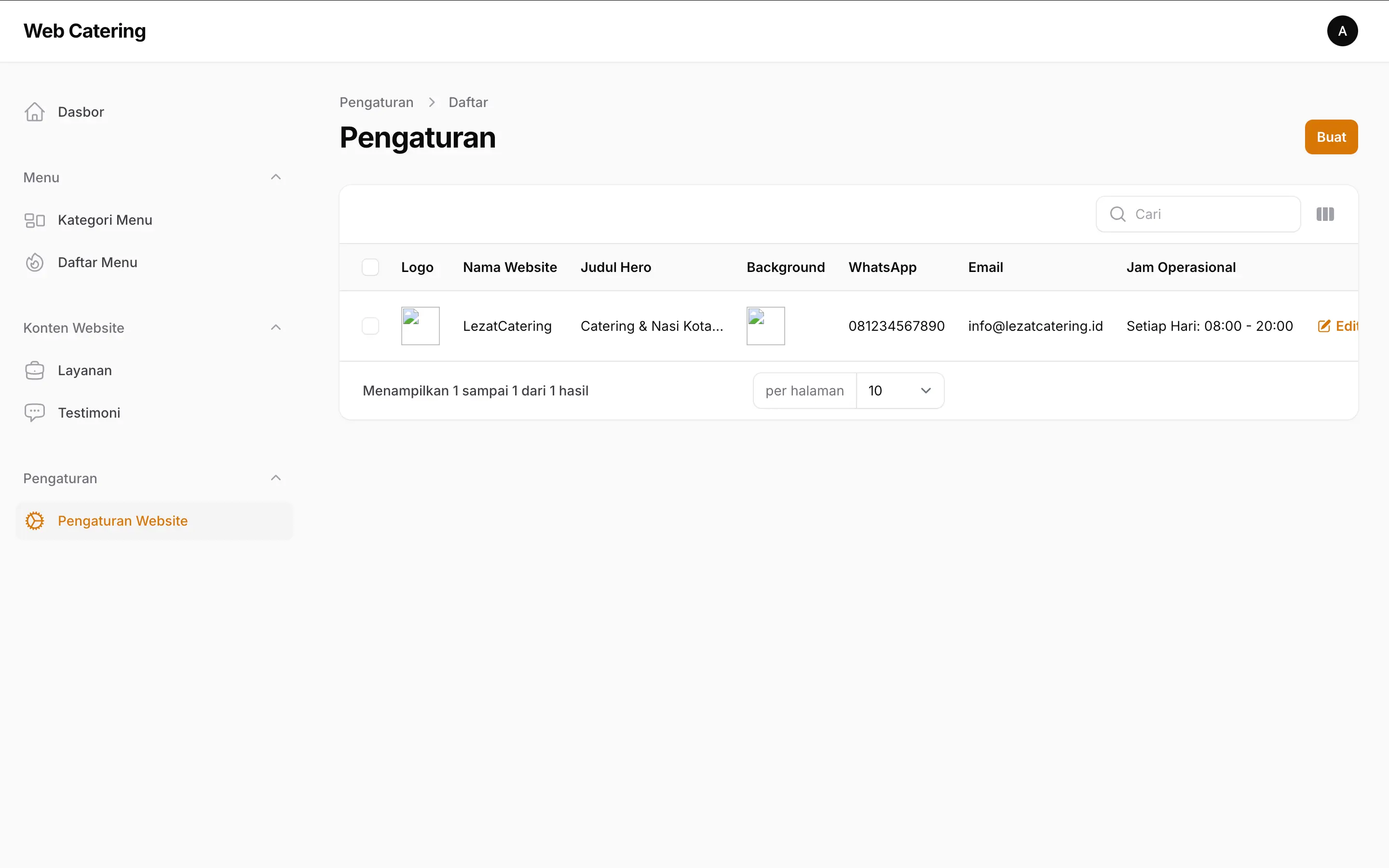Click the Kategori Menu grid icon
Screen dimensions: 1389x868
tap(34, 220)
